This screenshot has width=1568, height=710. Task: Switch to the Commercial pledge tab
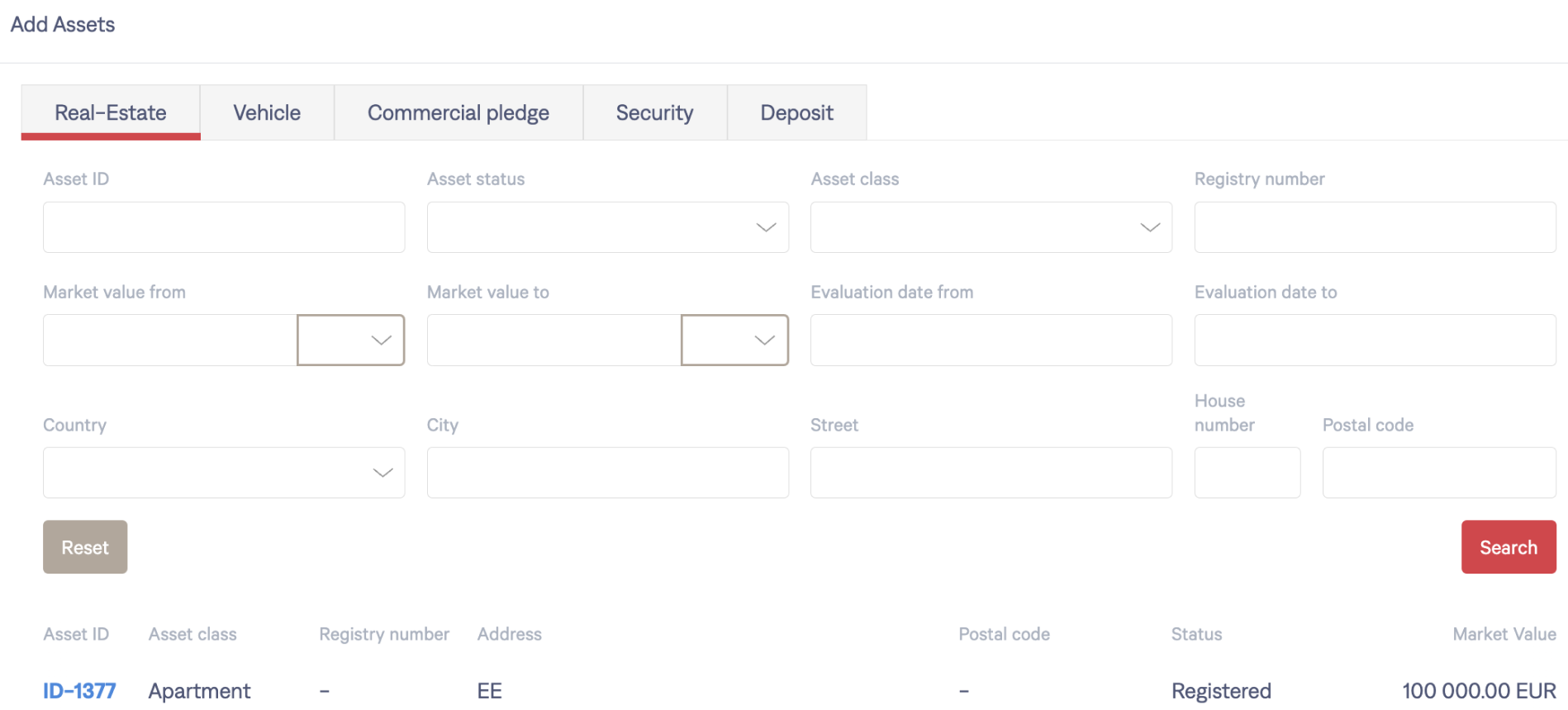point(459,112)
